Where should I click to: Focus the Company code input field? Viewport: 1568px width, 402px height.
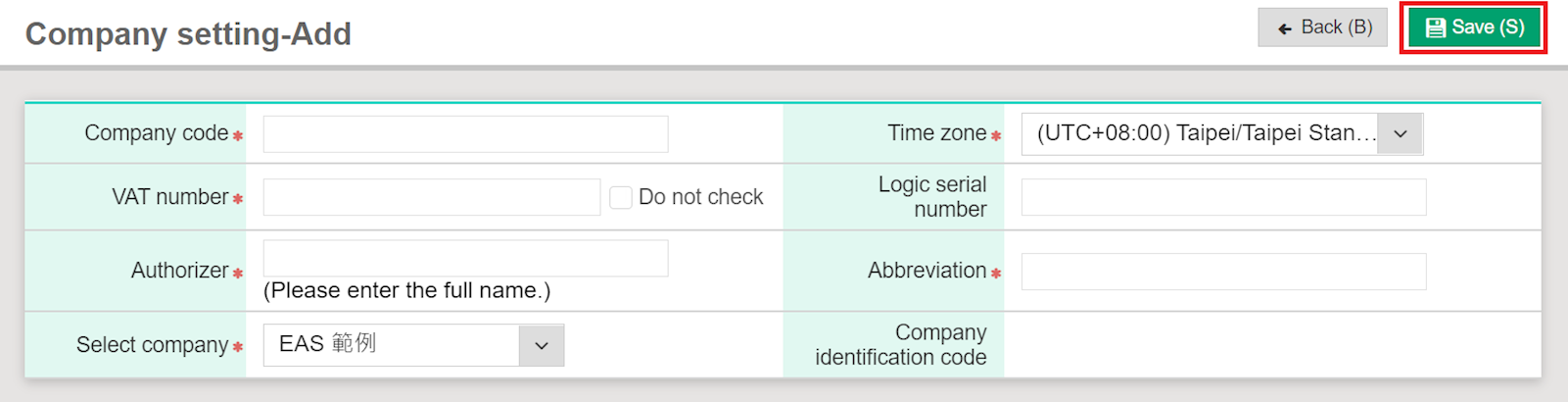coord(465,134)
